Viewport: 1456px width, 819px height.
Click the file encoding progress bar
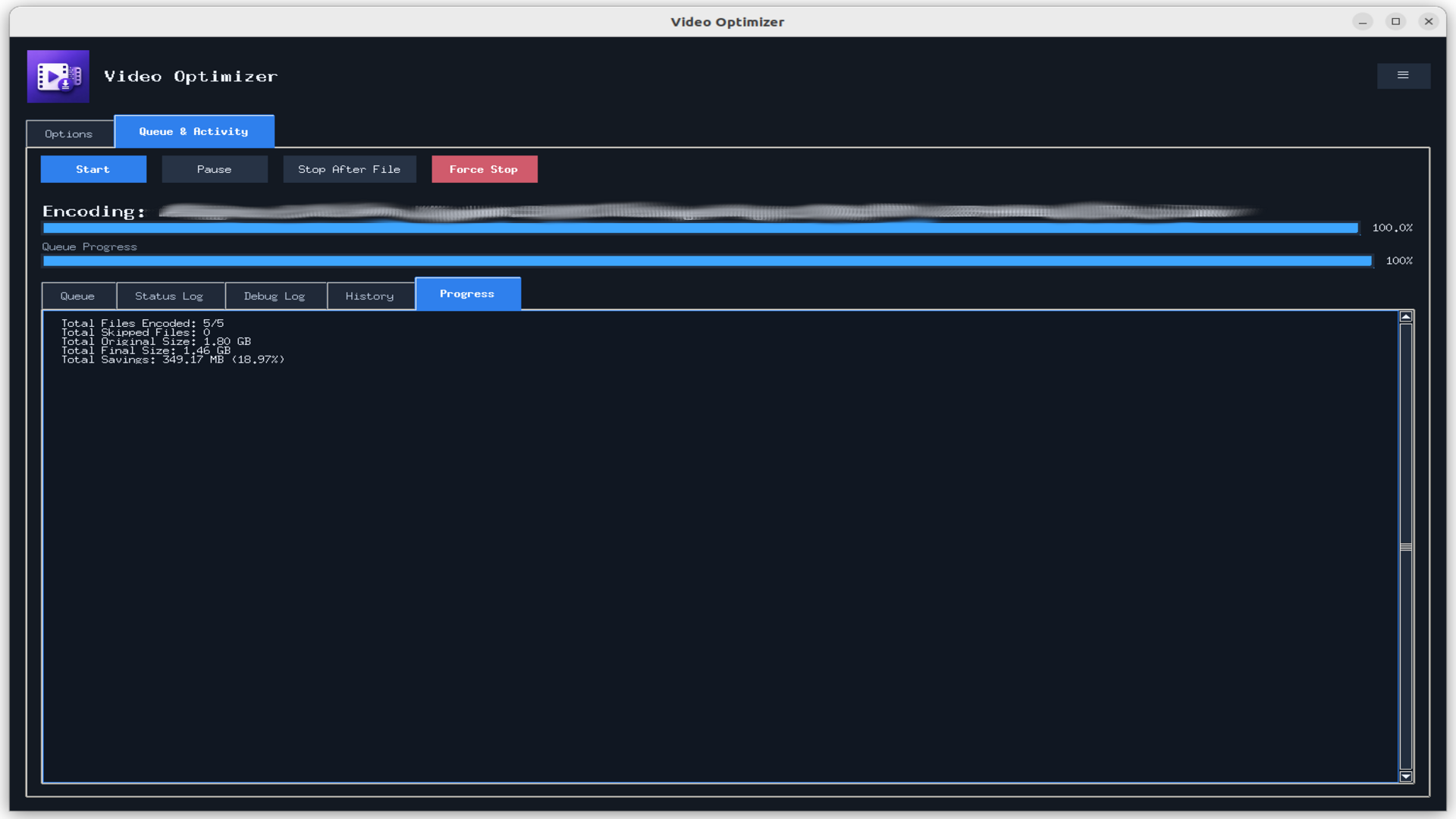[701, 228]
